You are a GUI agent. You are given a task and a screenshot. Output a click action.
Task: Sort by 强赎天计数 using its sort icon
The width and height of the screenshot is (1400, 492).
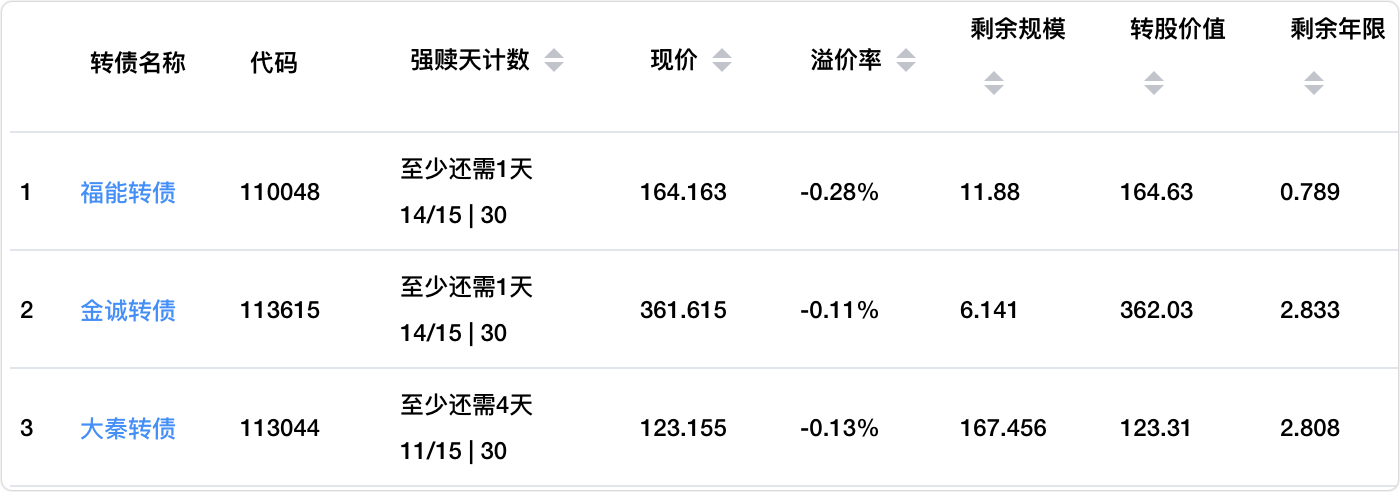tap(554, 61)
